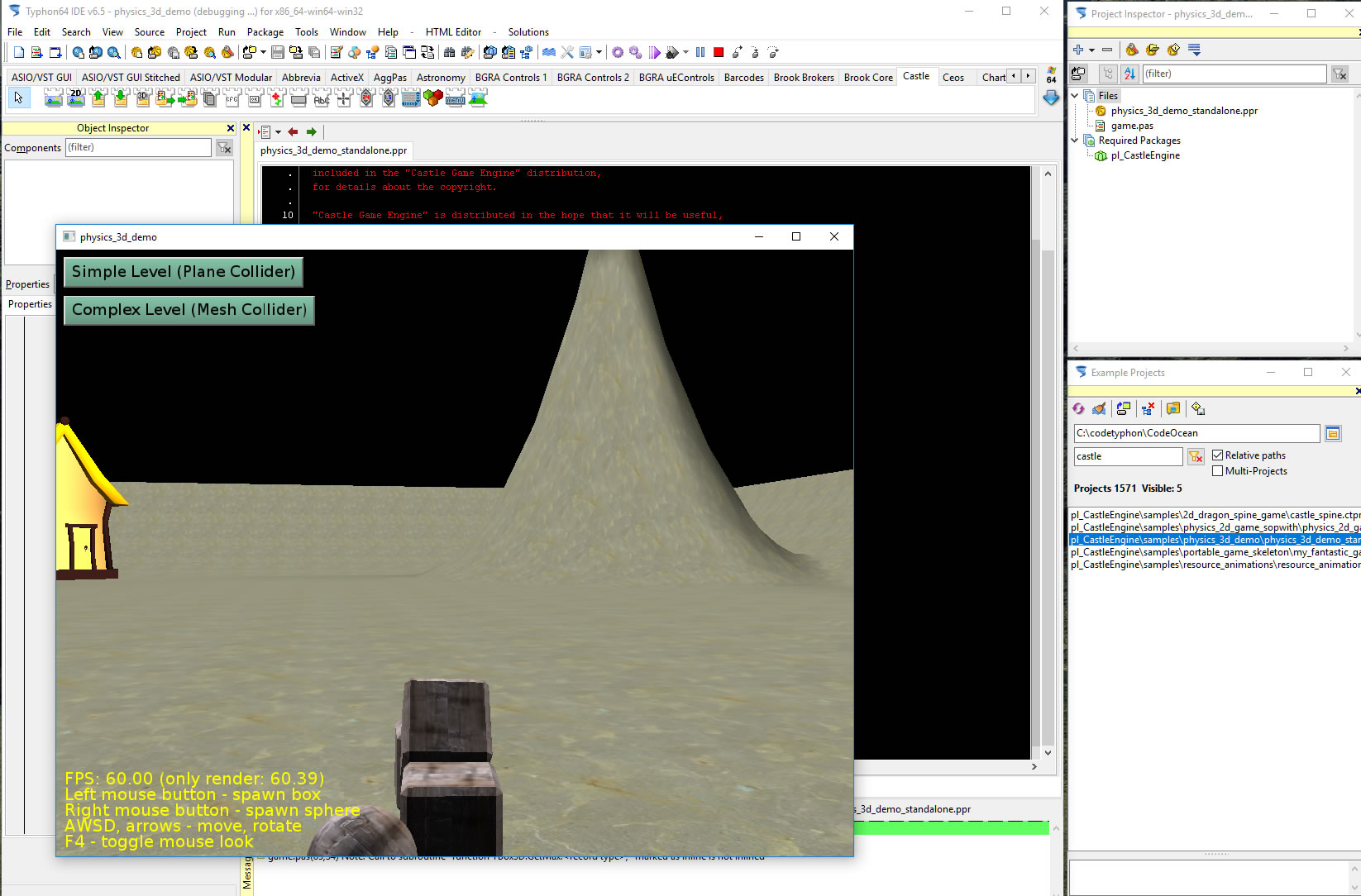Select physics_3d_demo_standalone.ppr file in Project Inspector tree
Screen dimensions: 1361x896
[1184, 111]
